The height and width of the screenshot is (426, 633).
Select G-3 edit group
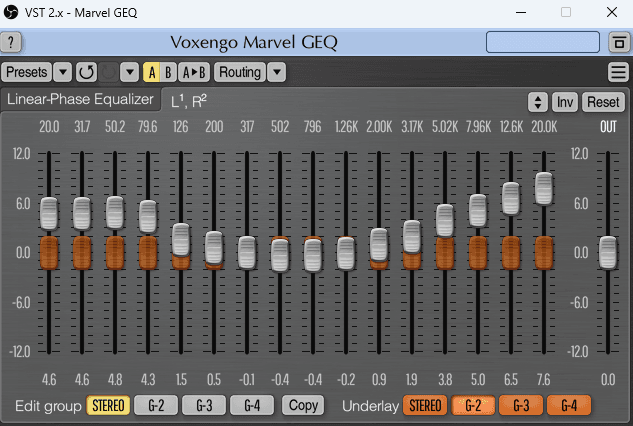pos(204,405)
